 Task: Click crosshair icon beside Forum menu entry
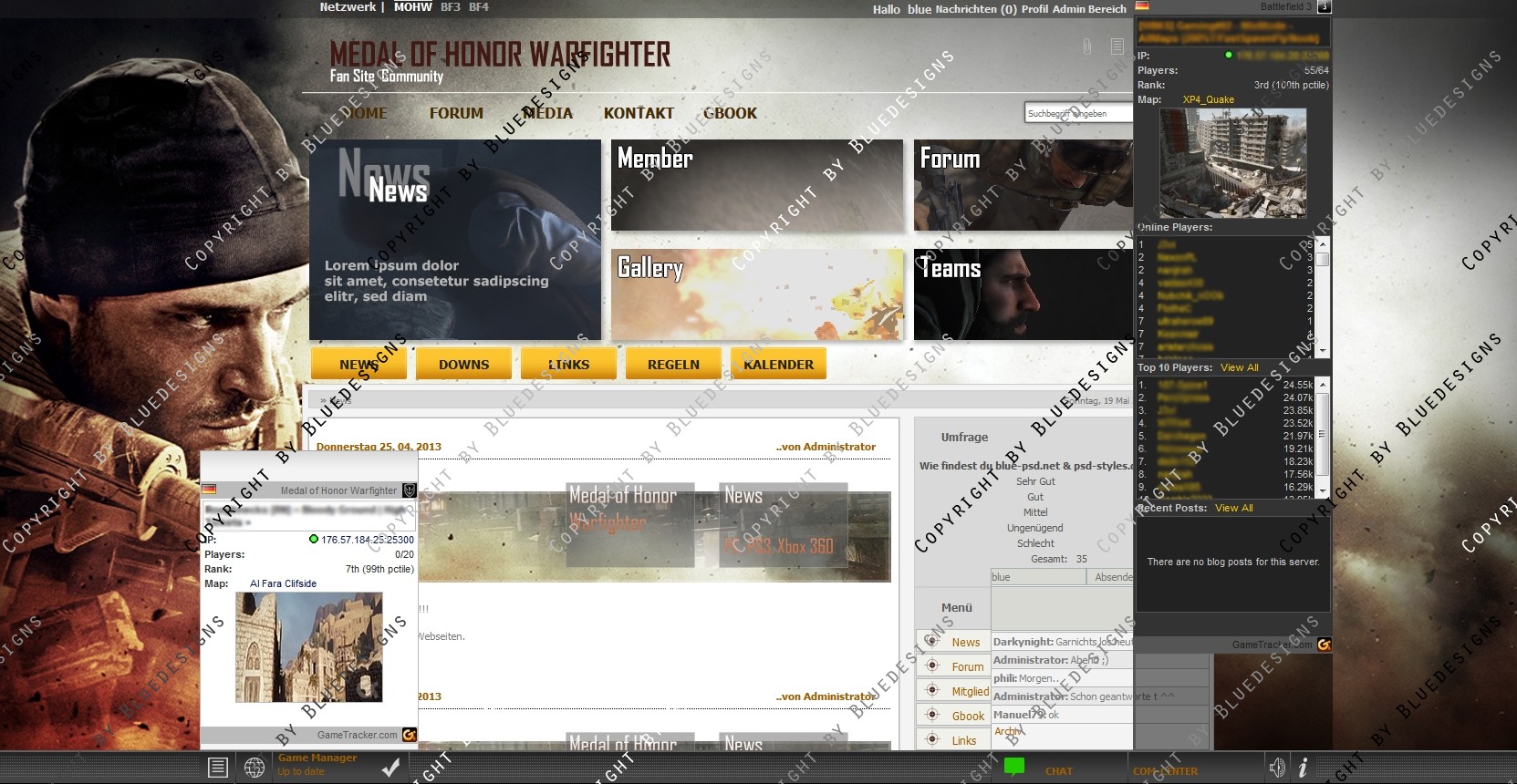click(x=932, y=665)
